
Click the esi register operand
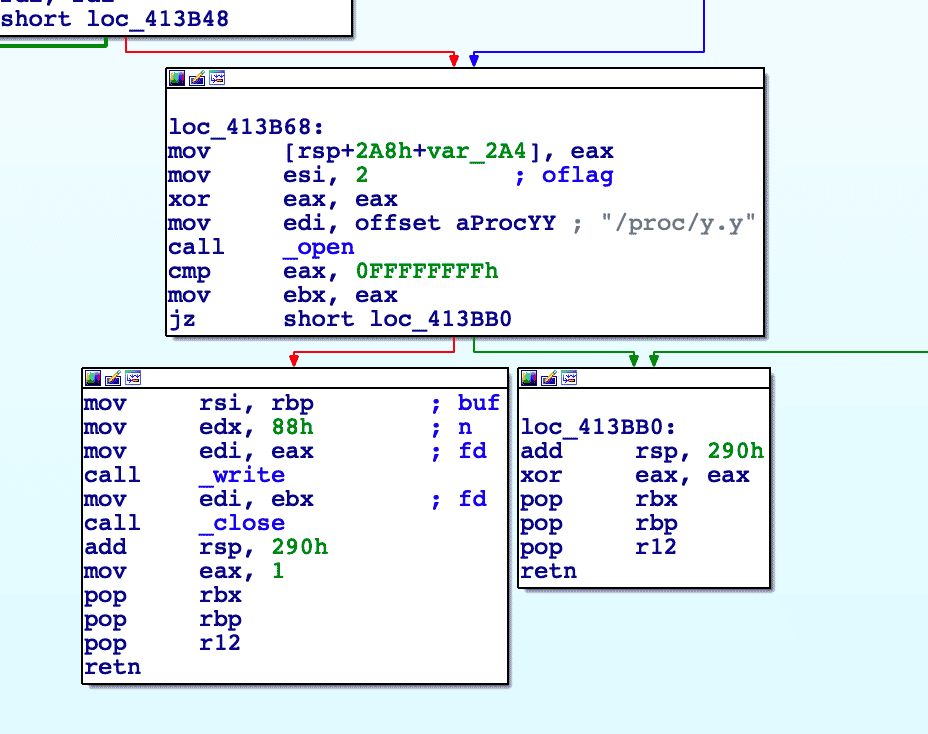pos(304,175)
